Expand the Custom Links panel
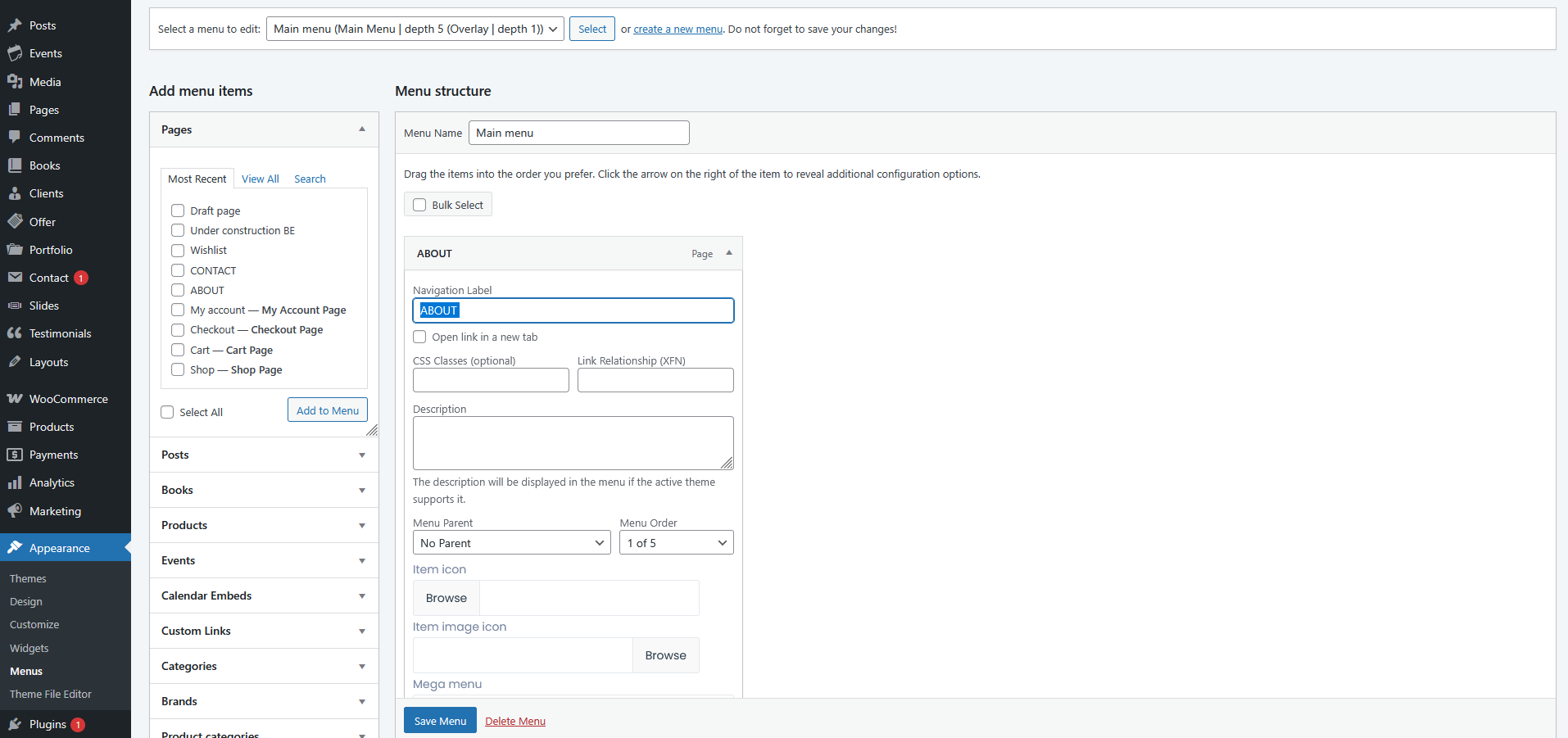Image resolution: width=1568 pixels, height=738 pixels. tap(264, 631)
